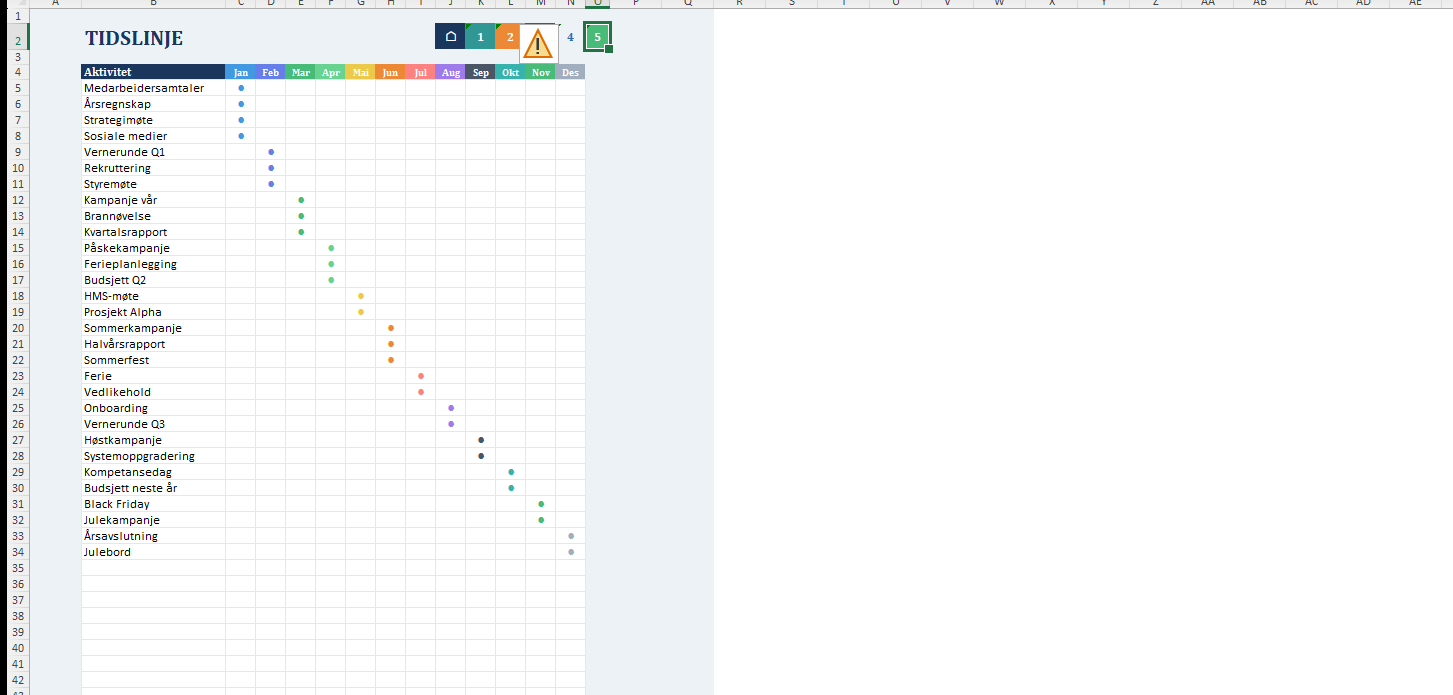Go to page 2 orange button
The image size is (1453, 695).
(x=508, y=37)
